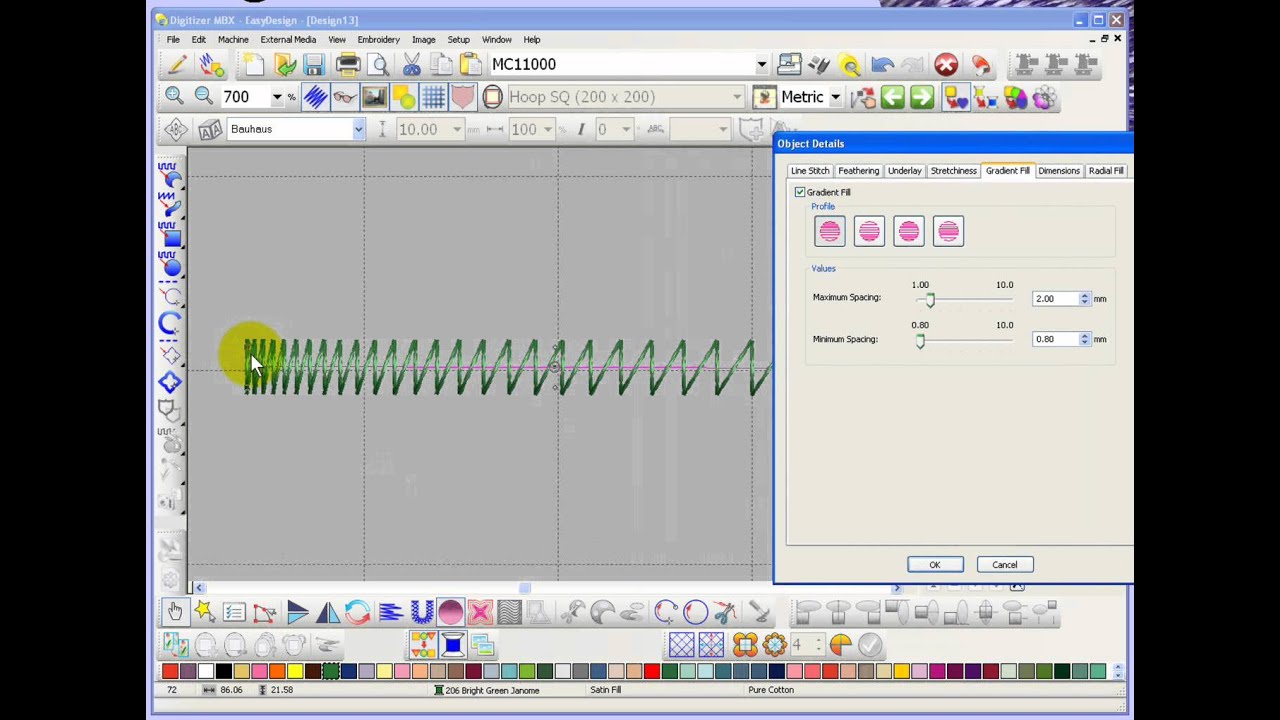
Task: Toggle TrueView glasses icon
Action: coord(344,97)
